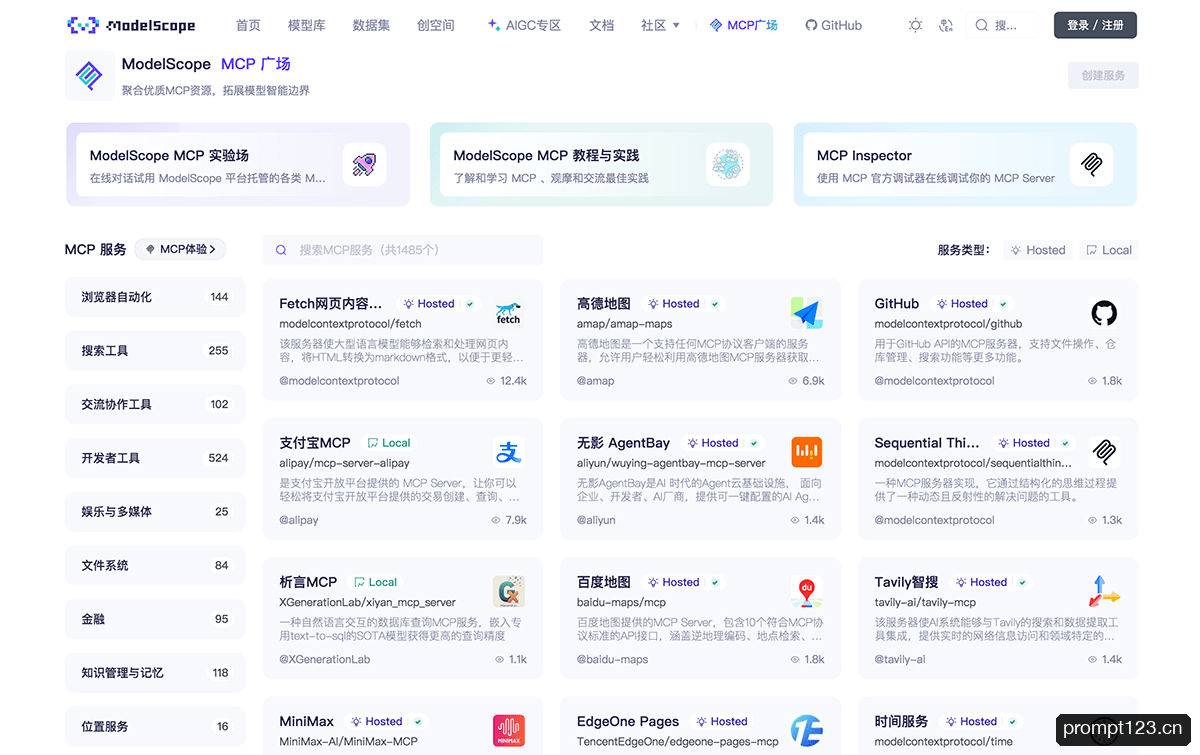The height and width of the screenshot is (755, 1200).
Task: Click the GitHub octocat card logo
Action: tap(1104, 313)
